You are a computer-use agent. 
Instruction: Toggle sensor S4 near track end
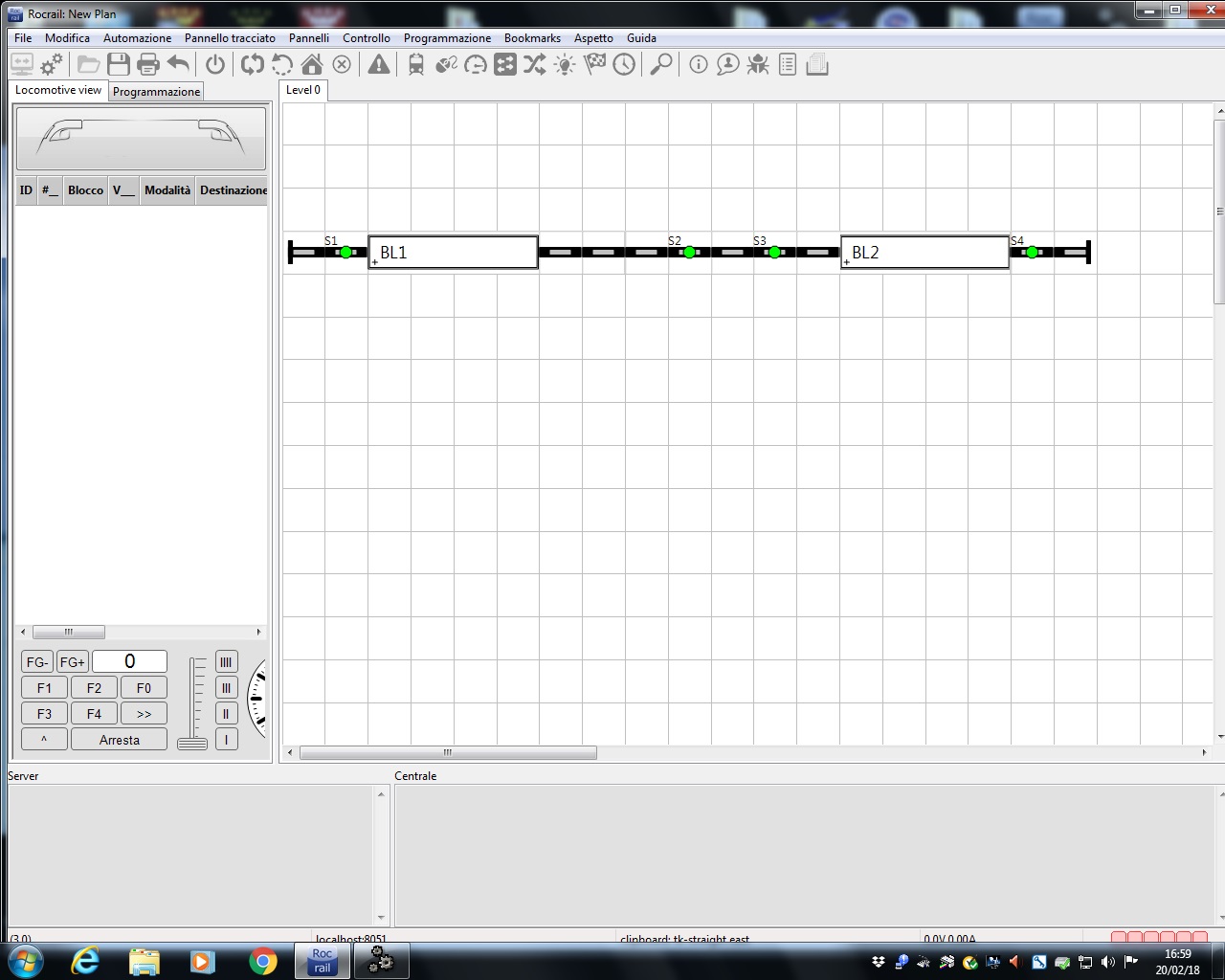point(1032,253)
